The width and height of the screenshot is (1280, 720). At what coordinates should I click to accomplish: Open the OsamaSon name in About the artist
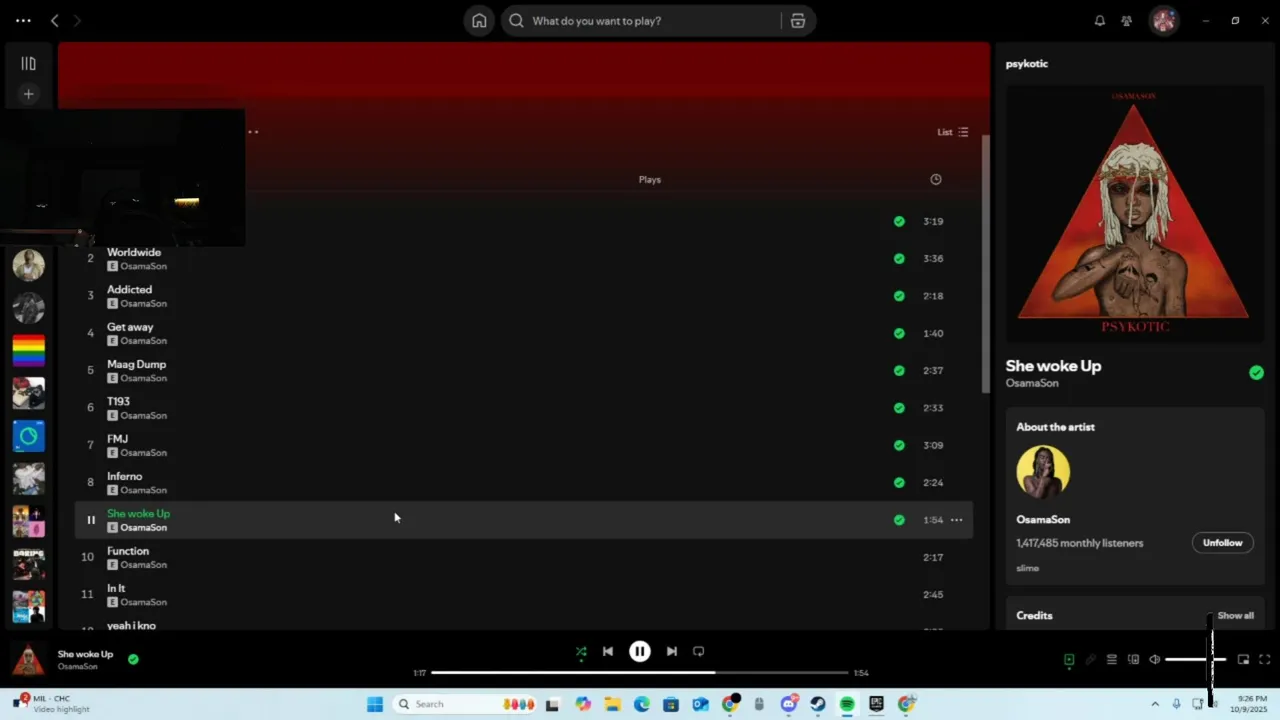point(1043,520)
